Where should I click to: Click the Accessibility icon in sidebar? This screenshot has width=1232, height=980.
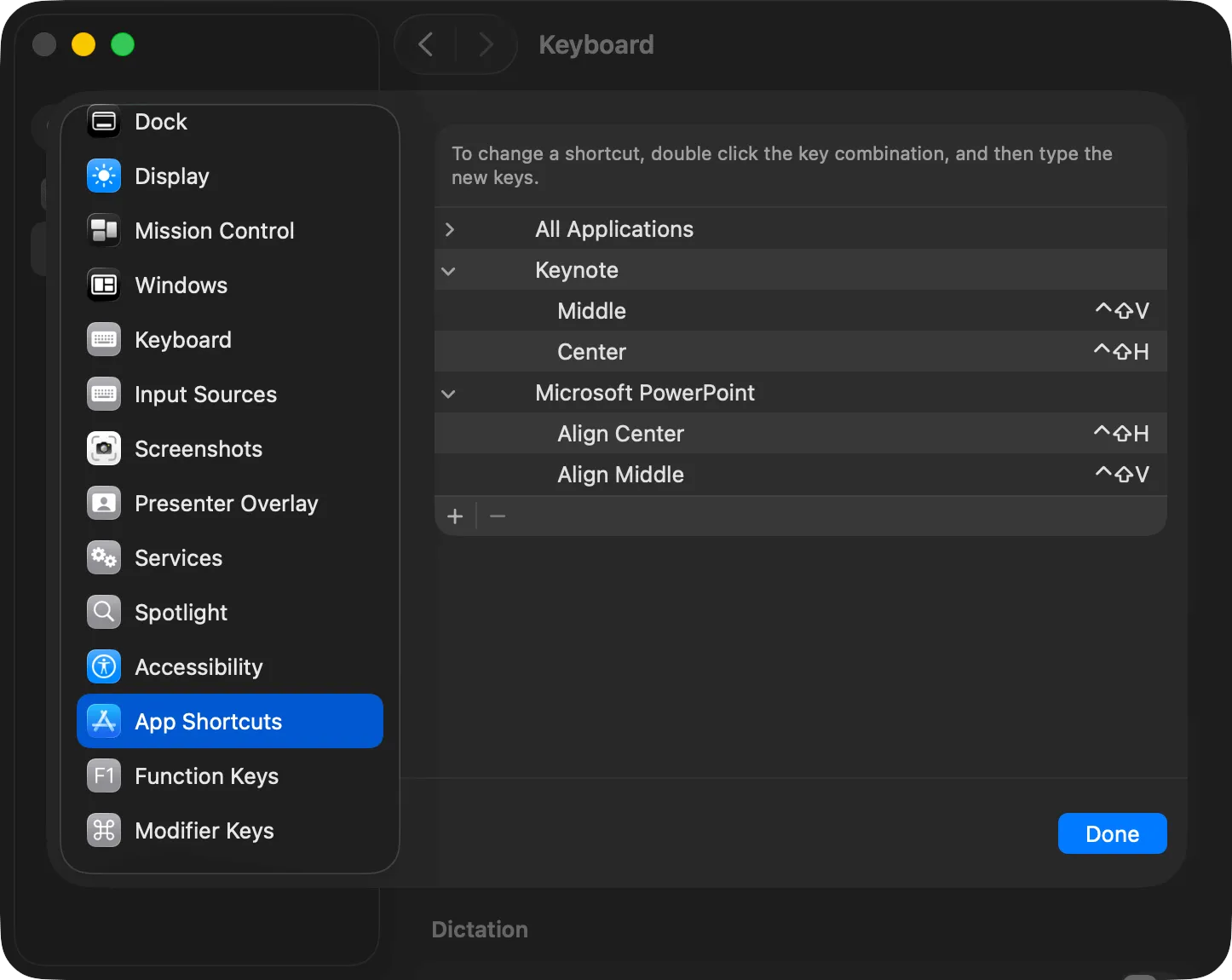pos(104,667)
